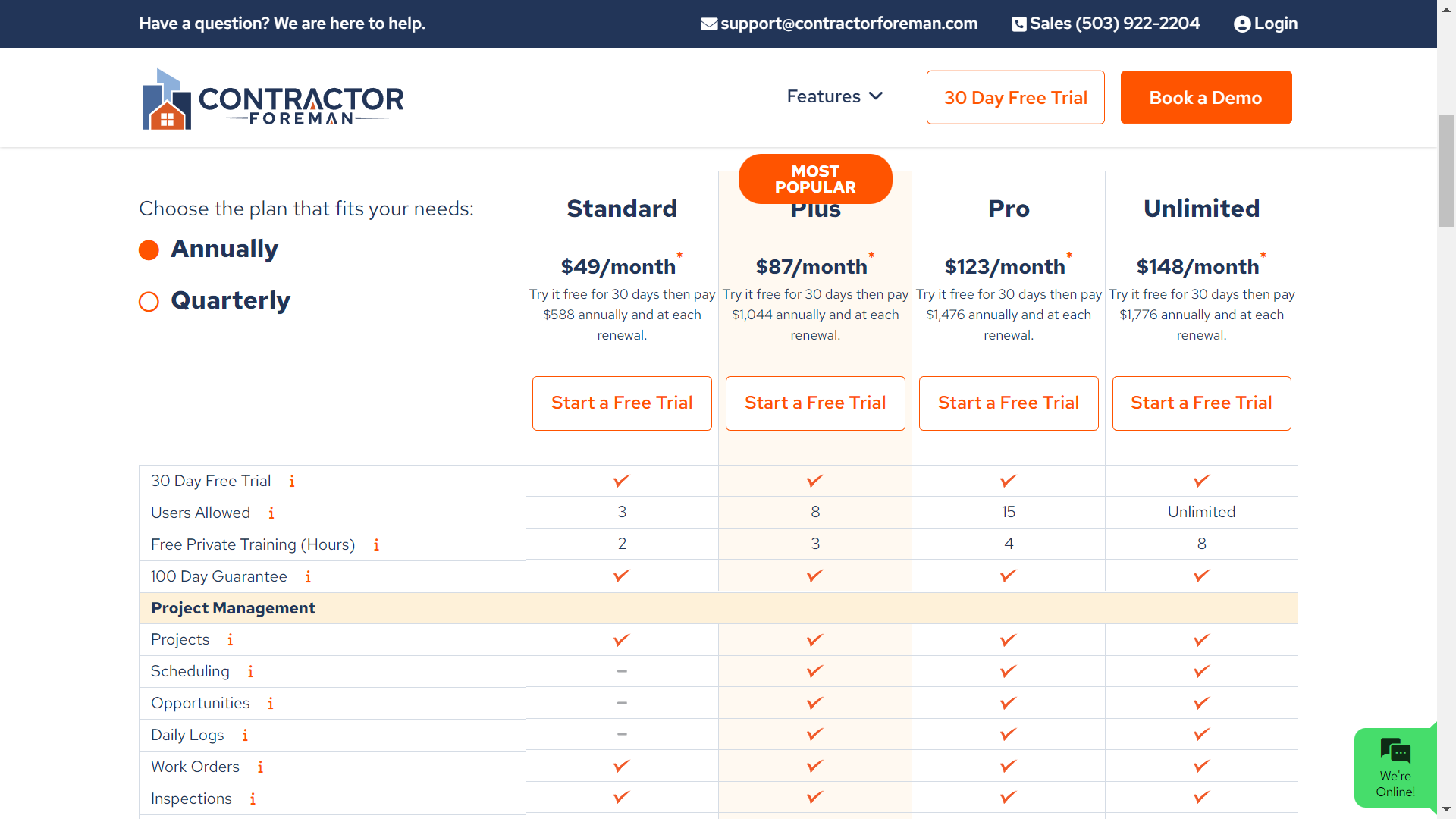This screenshot has height=819, width=1456.
Task: Click the Unlimited plan heading
Action: pos(1201,209)
